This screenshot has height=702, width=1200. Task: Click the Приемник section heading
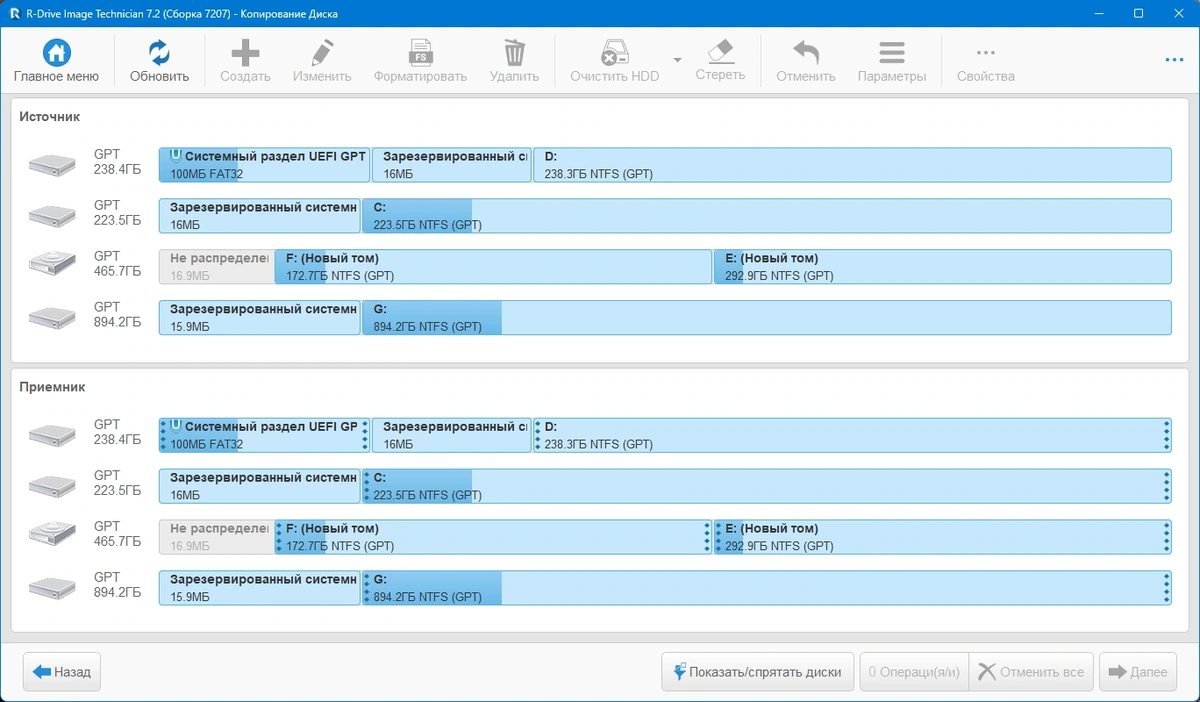[52, 387]
